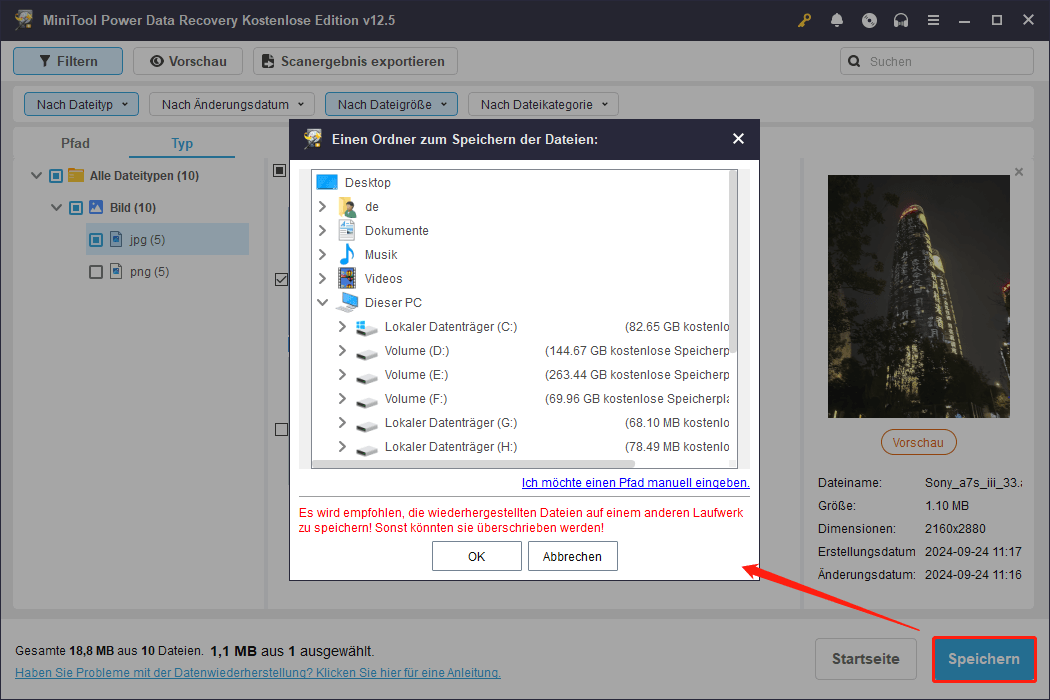Toggle the select-all checkbox in file list
The width and height of the screenshot is (1050, 700).
[280, 171]
